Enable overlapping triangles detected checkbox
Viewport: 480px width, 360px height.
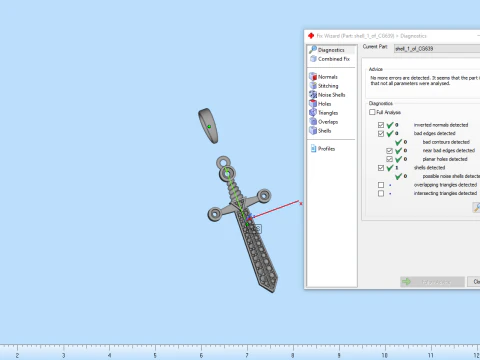pyautogui.click(x=381, y=185)
